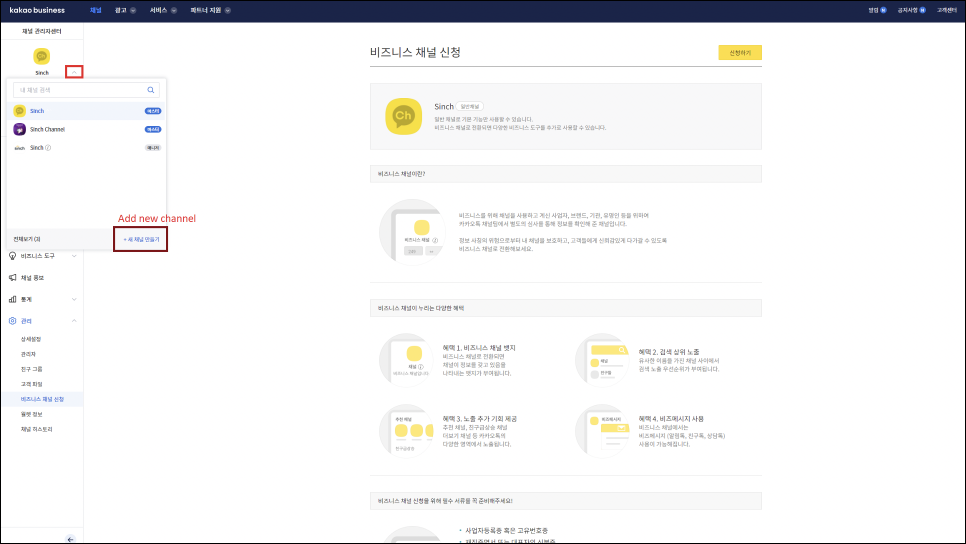Click the 혜택 2 search priority illustration
Viewport: 966px width, 544px height.
pyautogui.click(x=603, y=360)
